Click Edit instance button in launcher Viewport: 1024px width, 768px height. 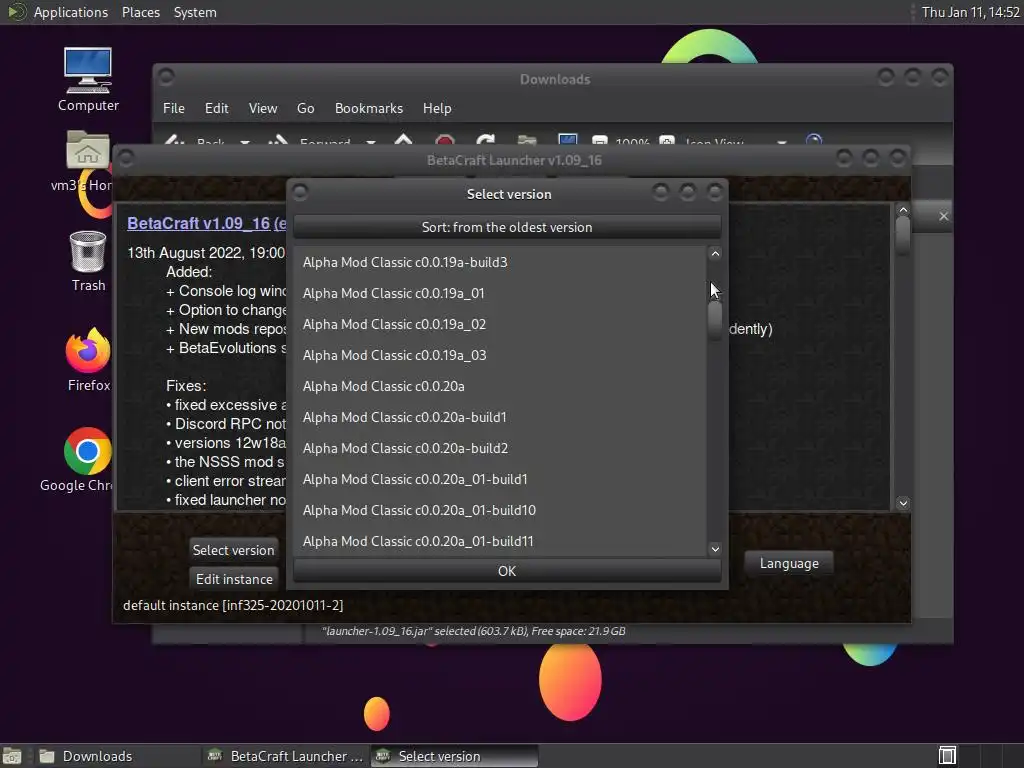[234, 579]
